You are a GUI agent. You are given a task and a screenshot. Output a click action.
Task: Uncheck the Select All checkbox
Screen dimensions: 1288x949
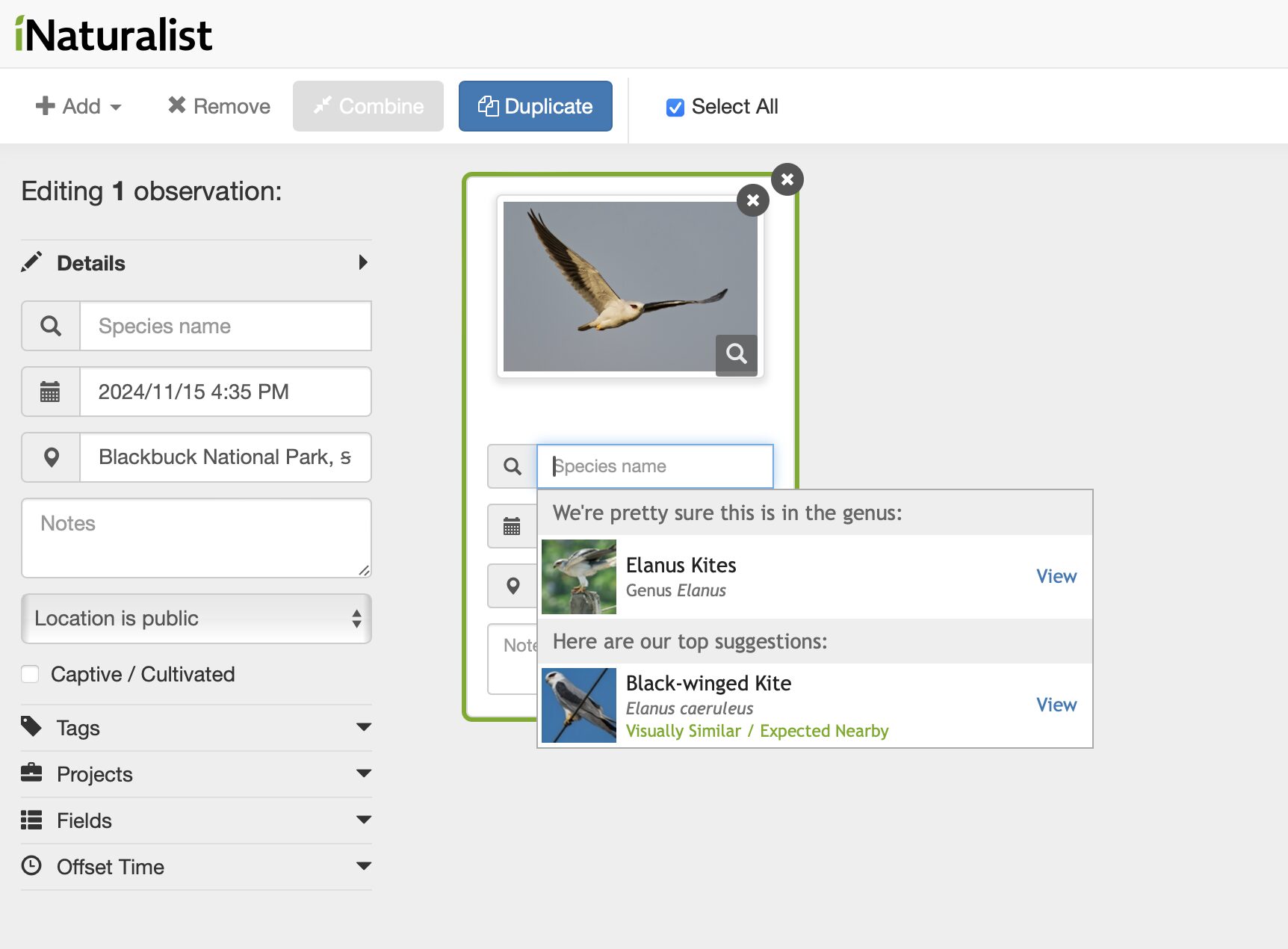click(x=675, y=108)
